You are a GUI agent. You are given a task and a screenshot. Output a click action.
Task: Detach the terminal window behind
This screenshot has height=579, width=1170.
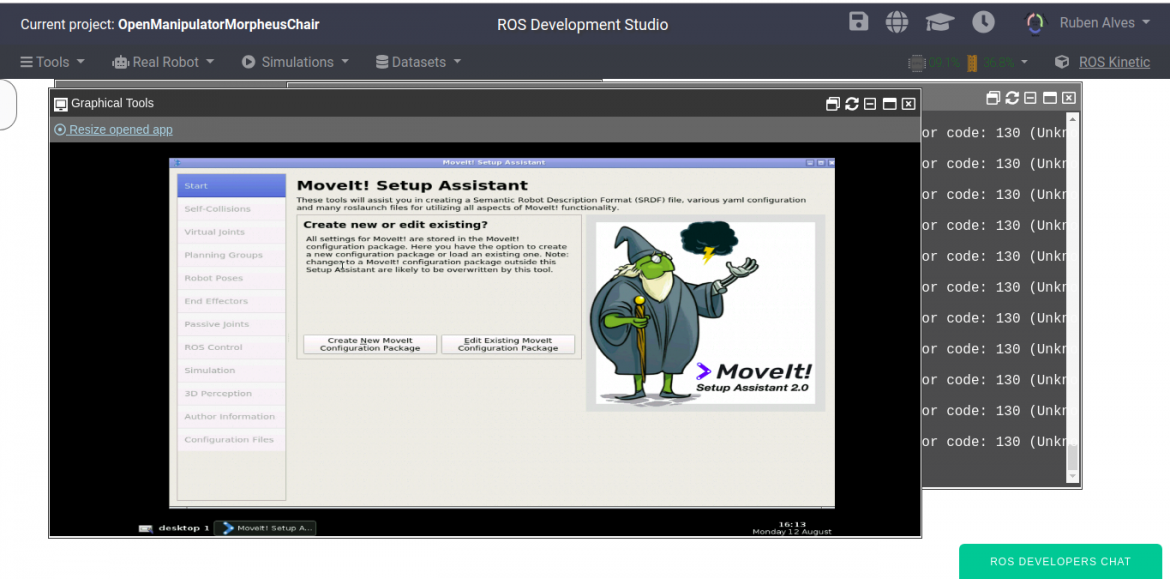coord(993,98)
